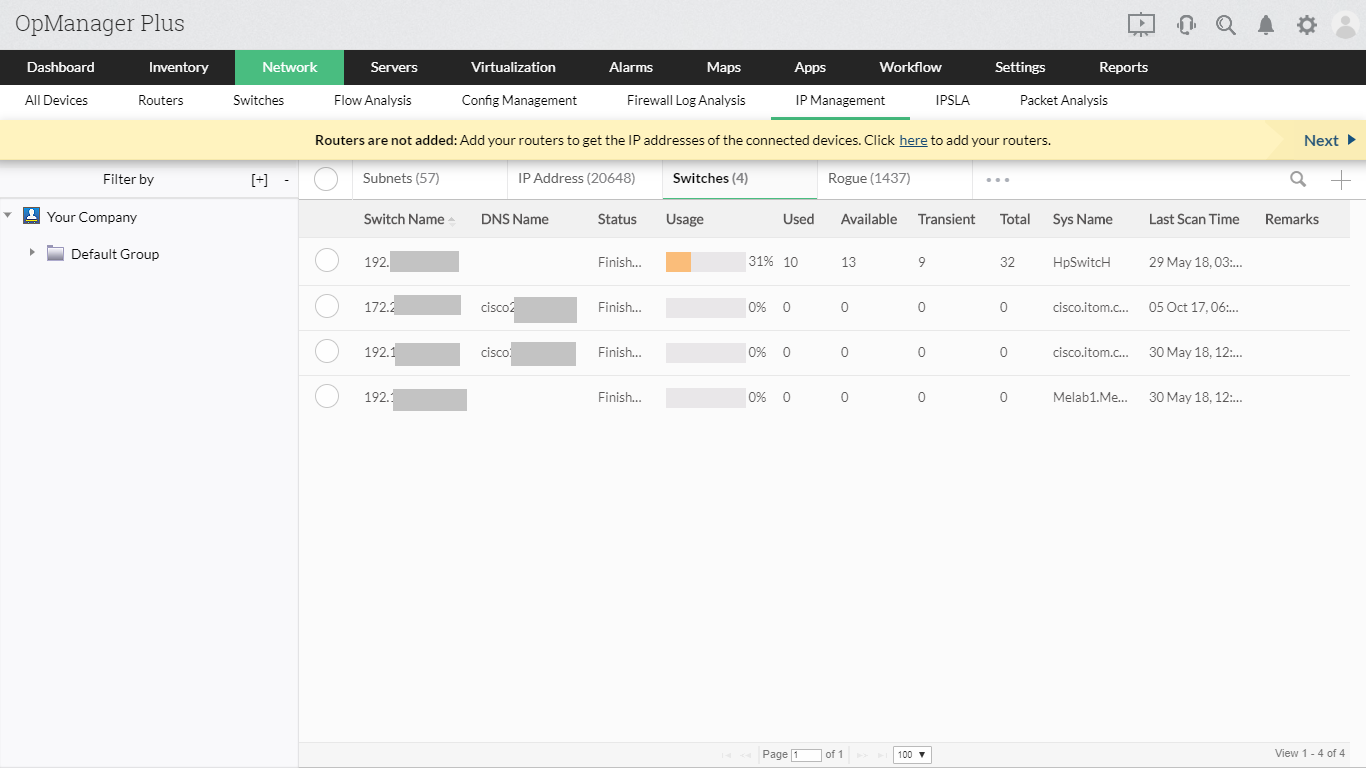
Task: Open the Flow Analysis sub-menu
Action: tap(373, 100)
